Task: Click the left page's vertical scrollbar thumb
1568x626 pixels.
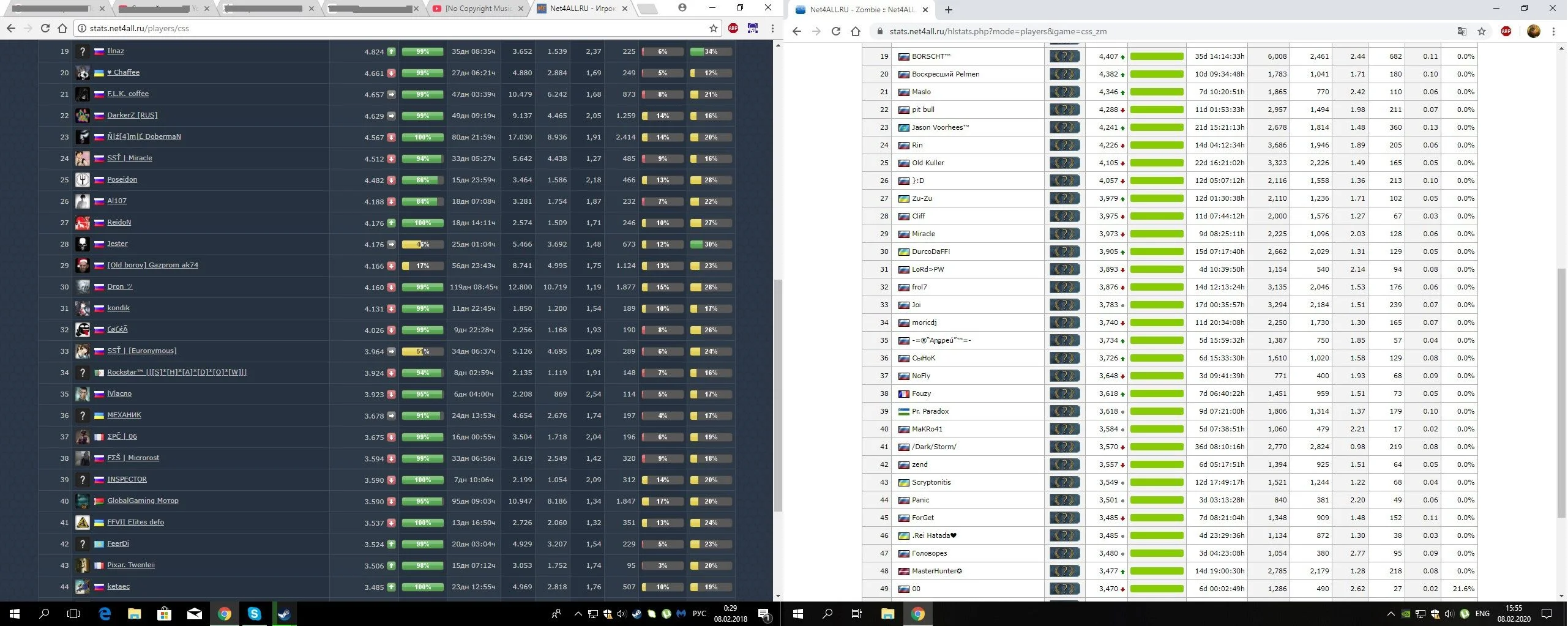Action: (x=778, y=395)
